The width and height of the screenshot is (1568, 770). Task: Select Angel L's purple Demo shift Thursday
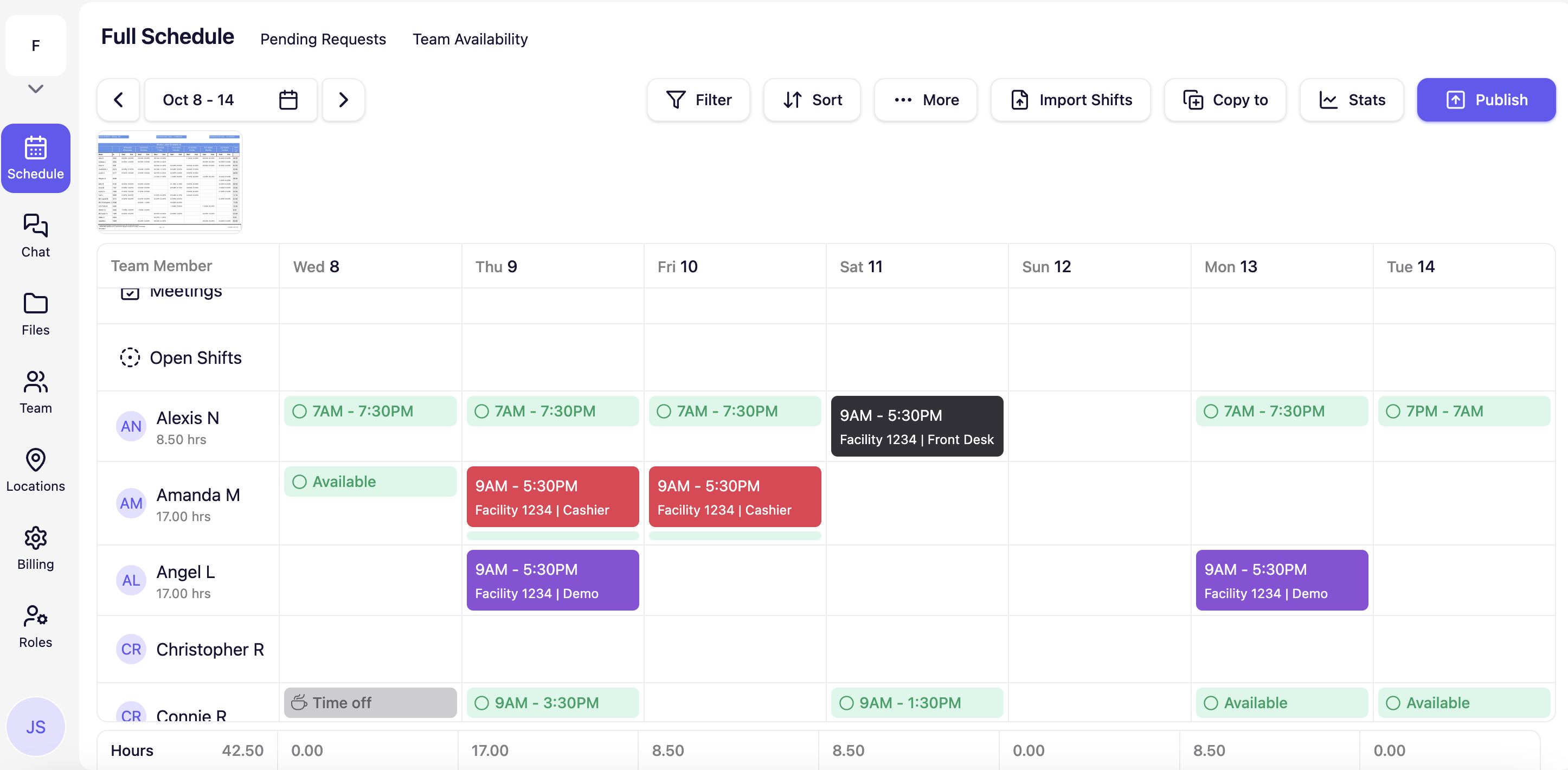tap(552, 580)
